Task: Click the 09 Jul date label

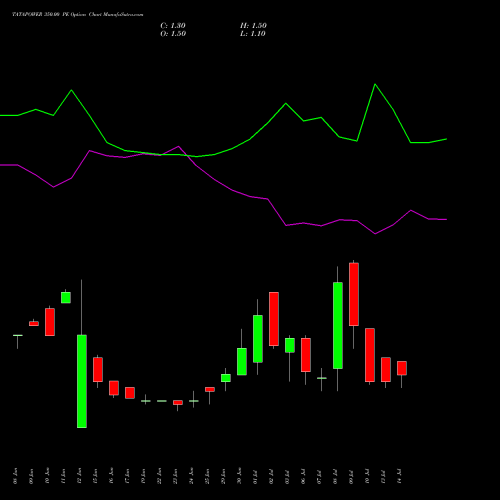Action: [x=351, y=476]
